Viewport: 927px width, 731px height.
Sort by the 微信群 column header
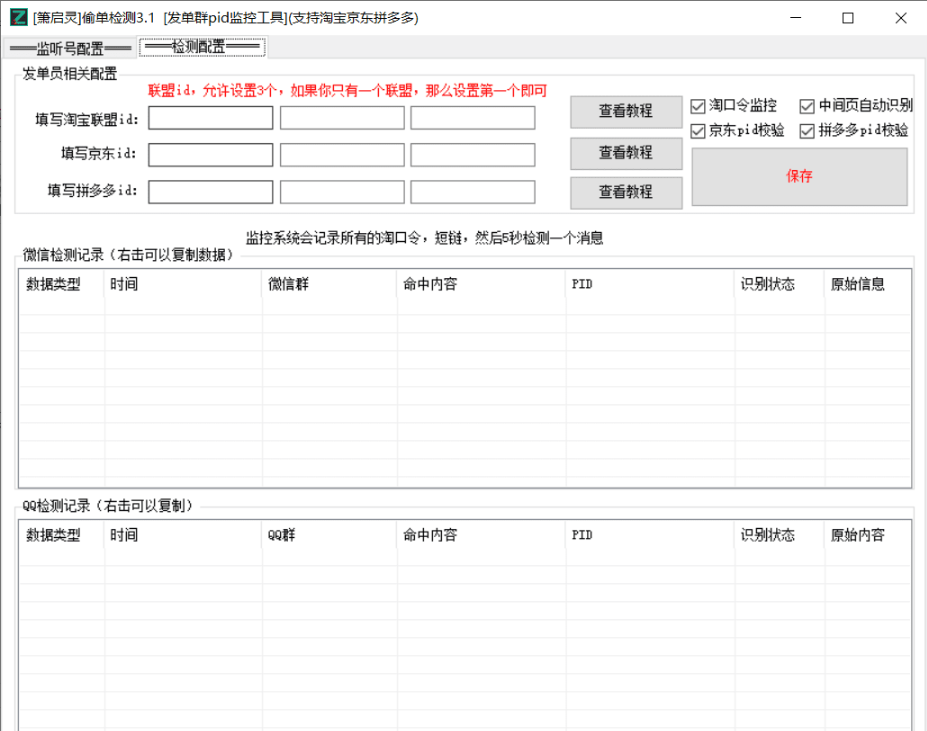[x=329, y=284]
